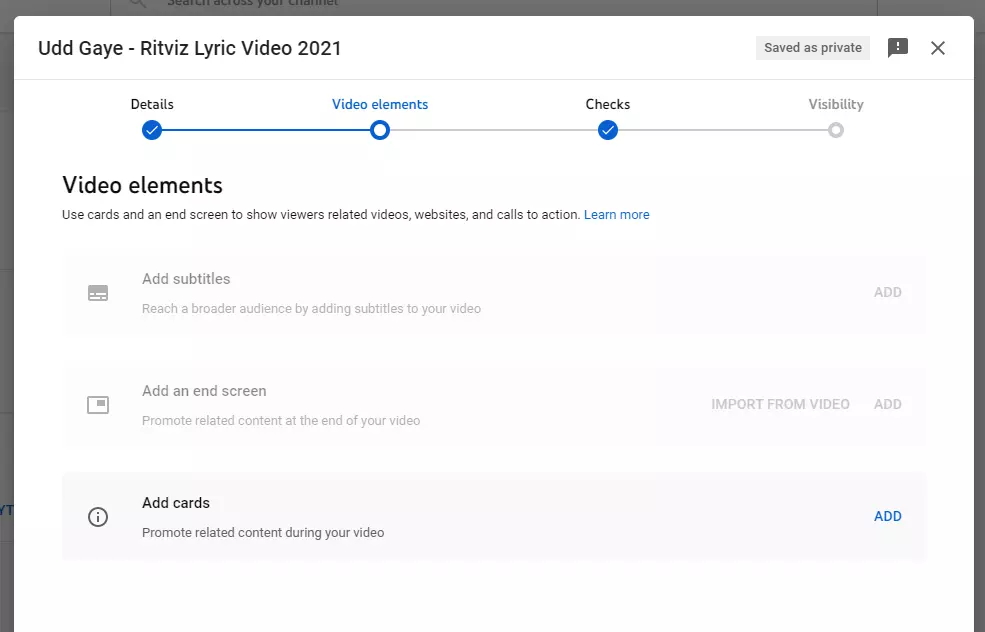Click the Video elements heading

click(x=143, y=185)
